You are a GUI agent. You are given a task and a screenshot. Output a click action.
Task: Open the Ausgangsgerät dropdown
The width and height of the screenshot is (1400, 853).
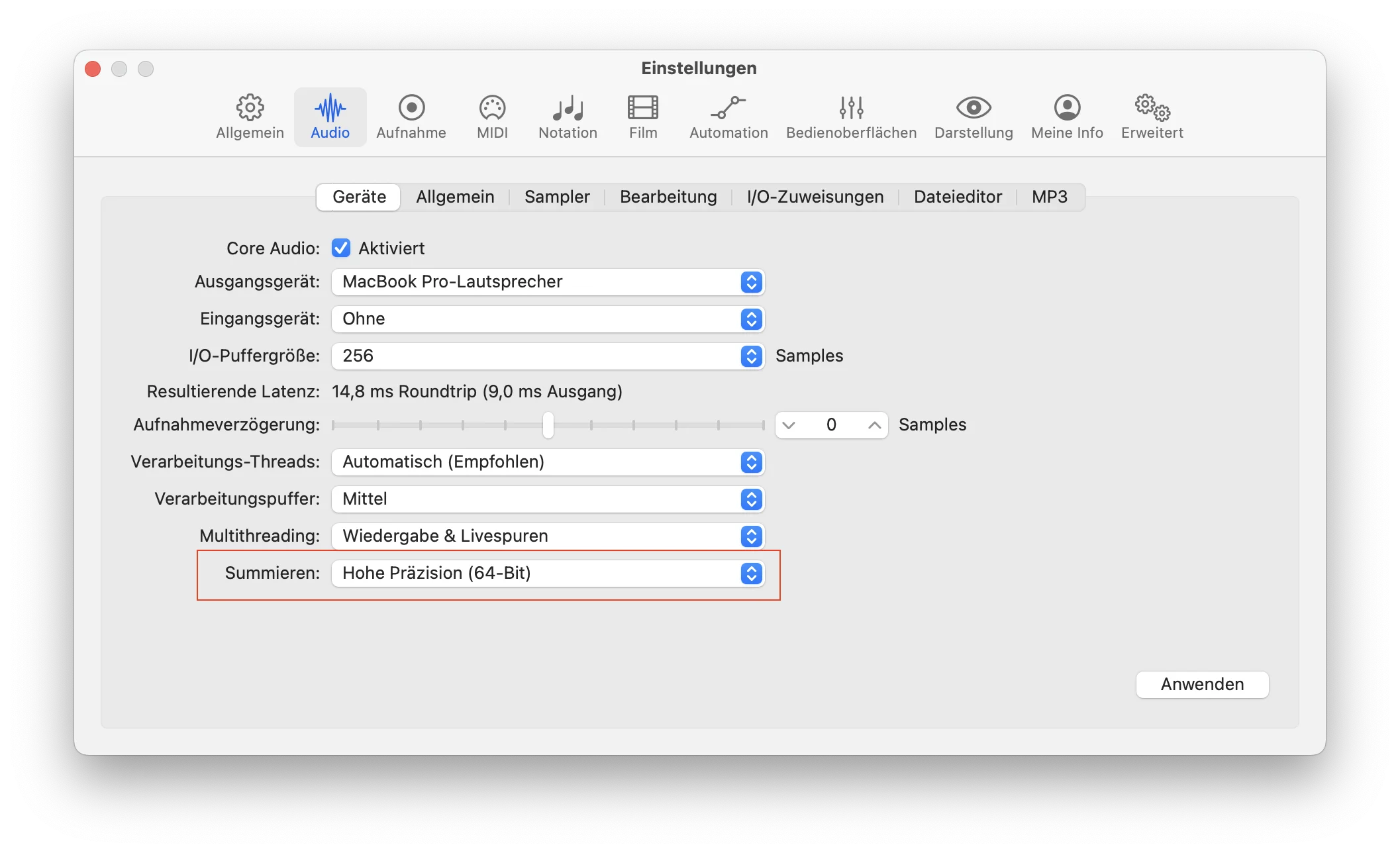(x=548, y=282)
